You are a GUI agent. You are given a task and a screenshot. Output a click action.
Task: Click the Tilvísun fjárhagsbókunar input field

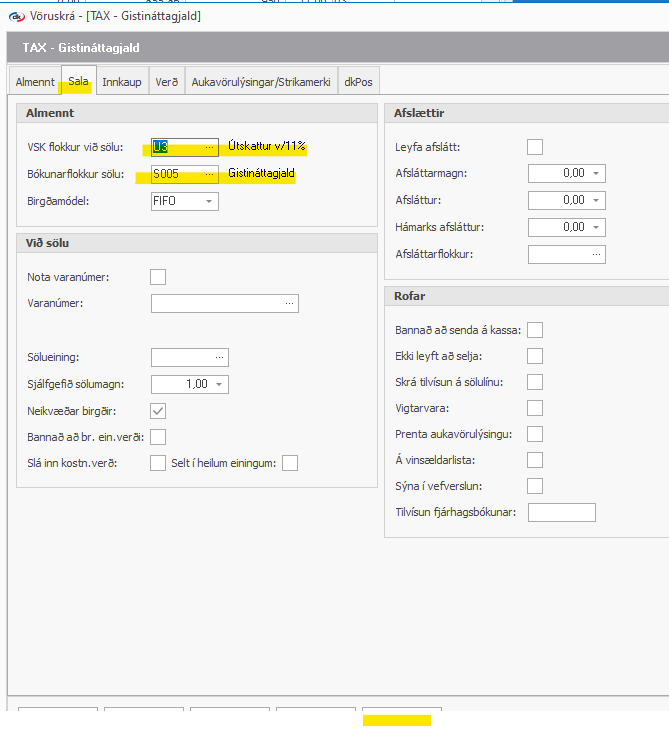[x=561, y=513]
